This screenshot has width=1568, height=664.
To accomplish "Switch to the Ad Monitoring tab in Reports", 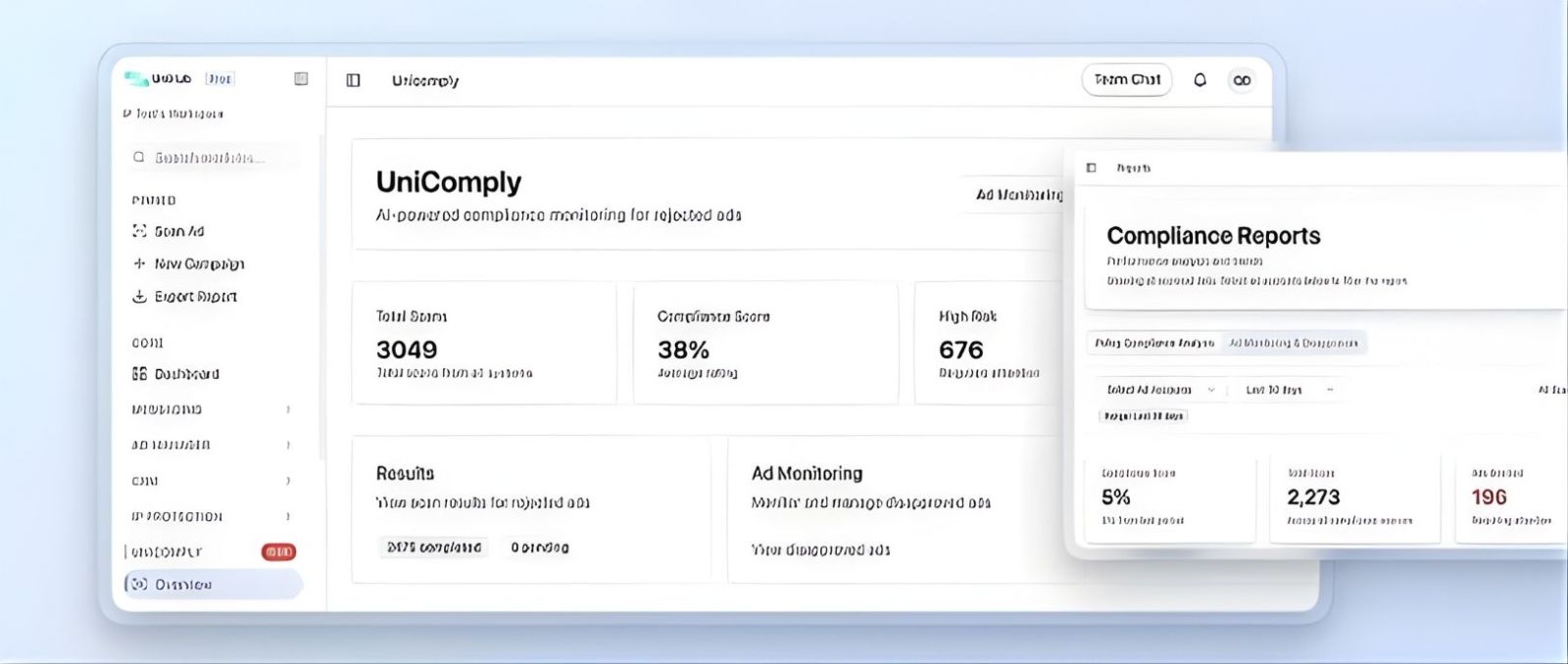I will point(1294,343).
